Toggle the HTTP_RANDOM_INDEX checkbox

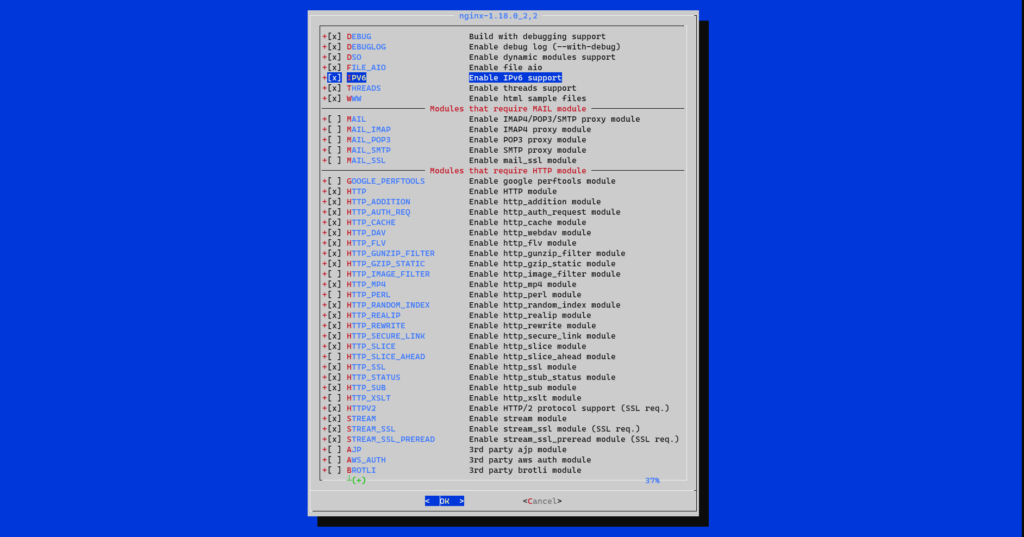(x=334, y=305)
